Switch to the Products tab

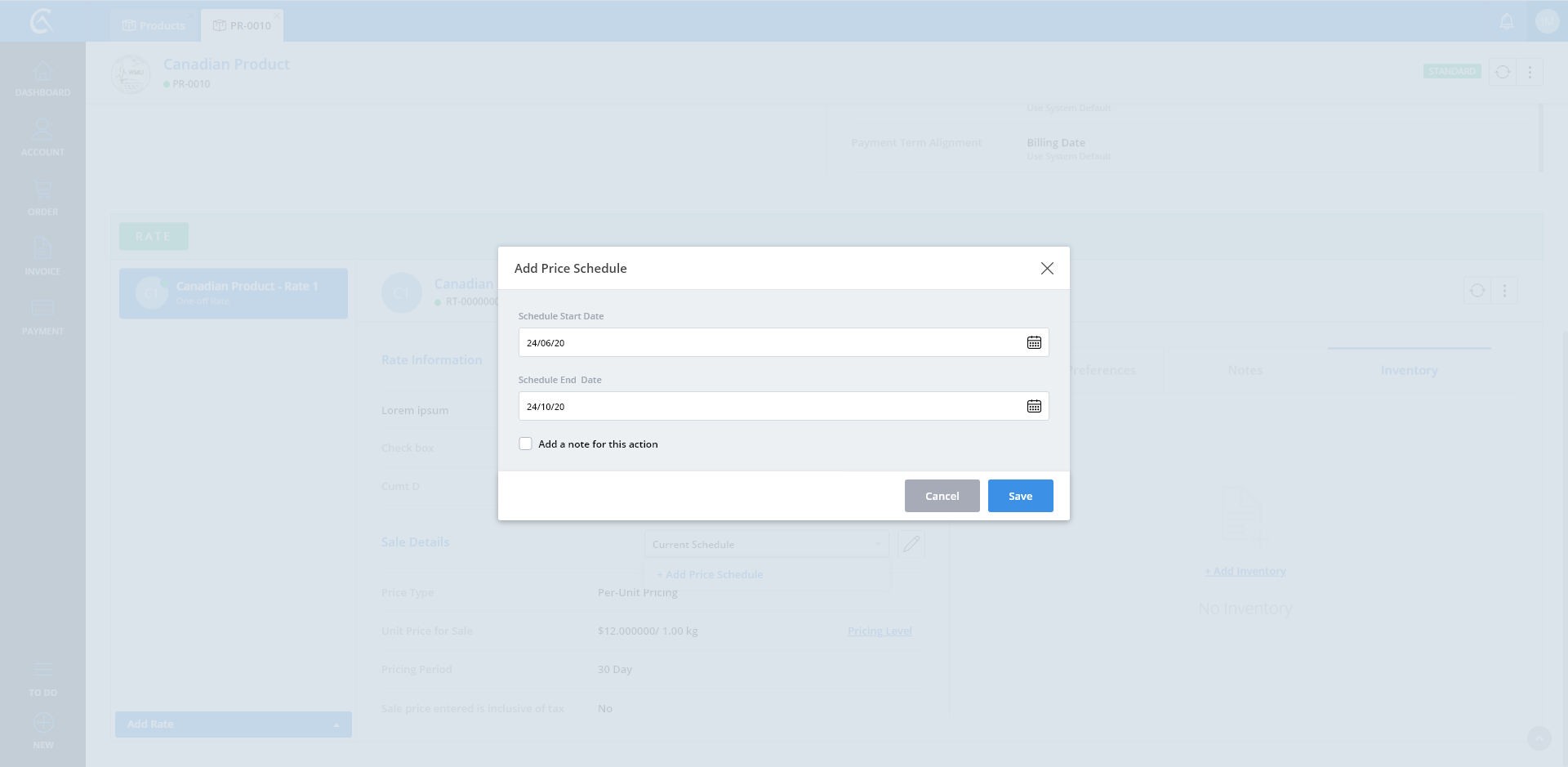coord(154,25)
